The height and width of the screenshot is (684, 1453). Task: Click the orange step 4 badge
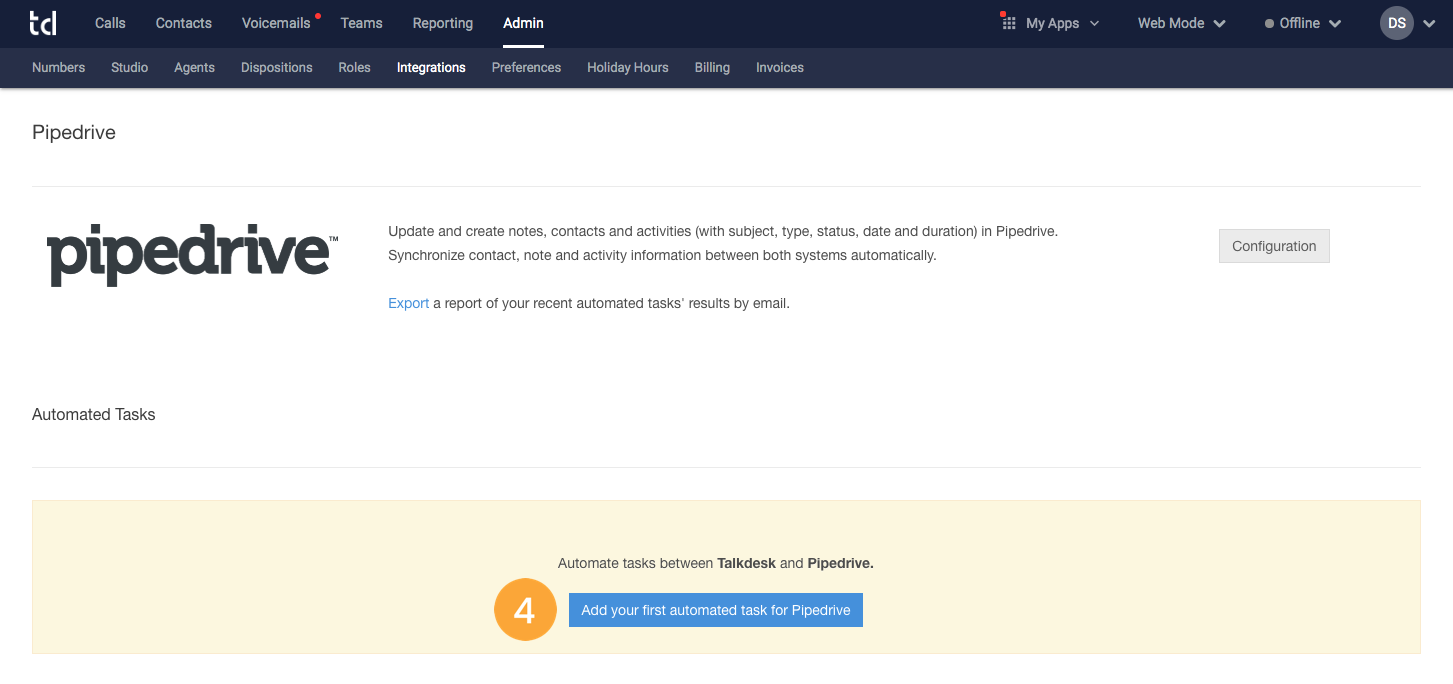tap(525, 609)
